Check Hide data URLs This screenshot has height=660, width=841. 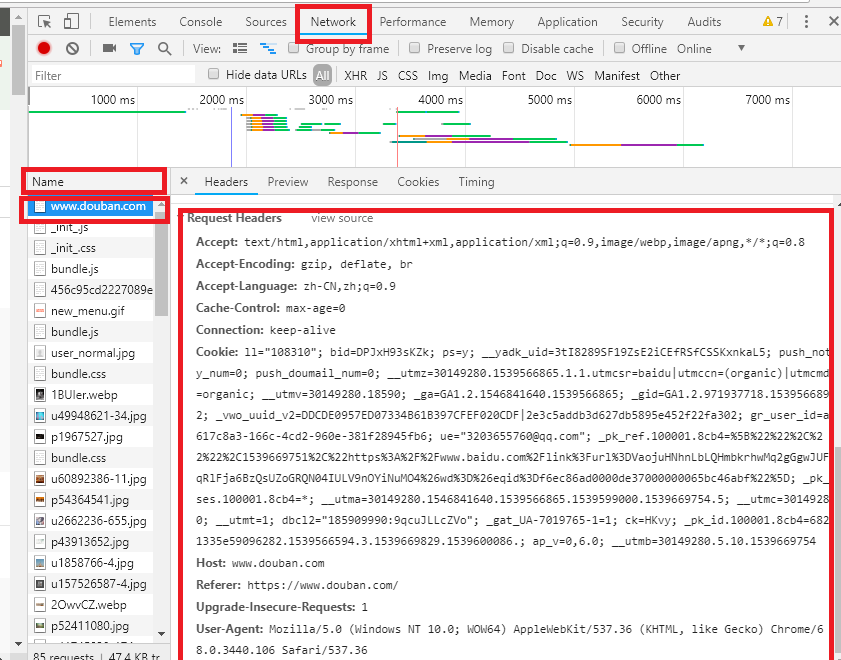click(x=213, y=74)
